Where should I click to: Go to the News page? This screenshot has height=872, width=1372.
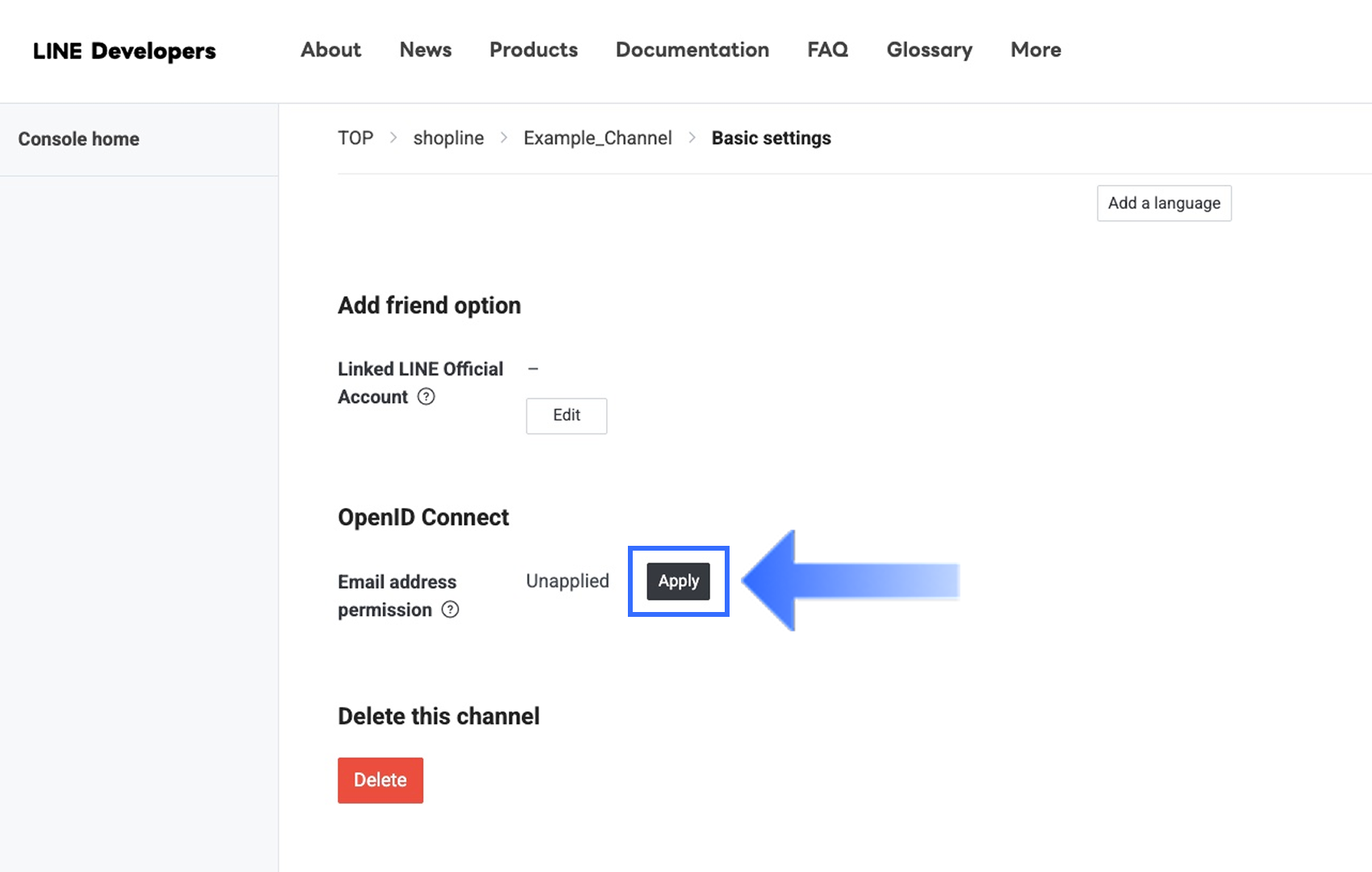[425, 50]
